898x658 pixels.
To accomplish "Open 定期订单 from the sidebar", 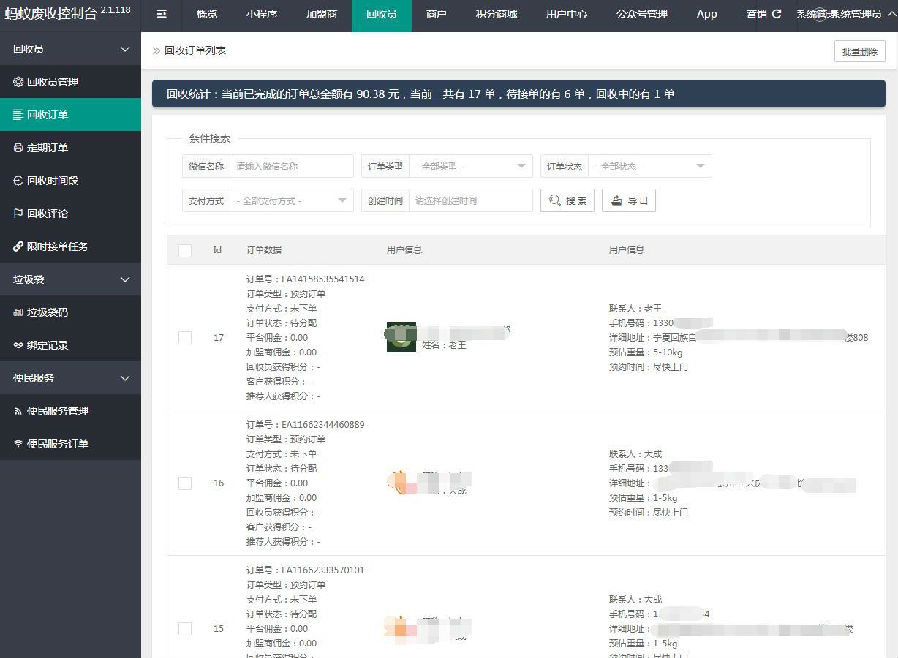I will (x=70, y=148).
